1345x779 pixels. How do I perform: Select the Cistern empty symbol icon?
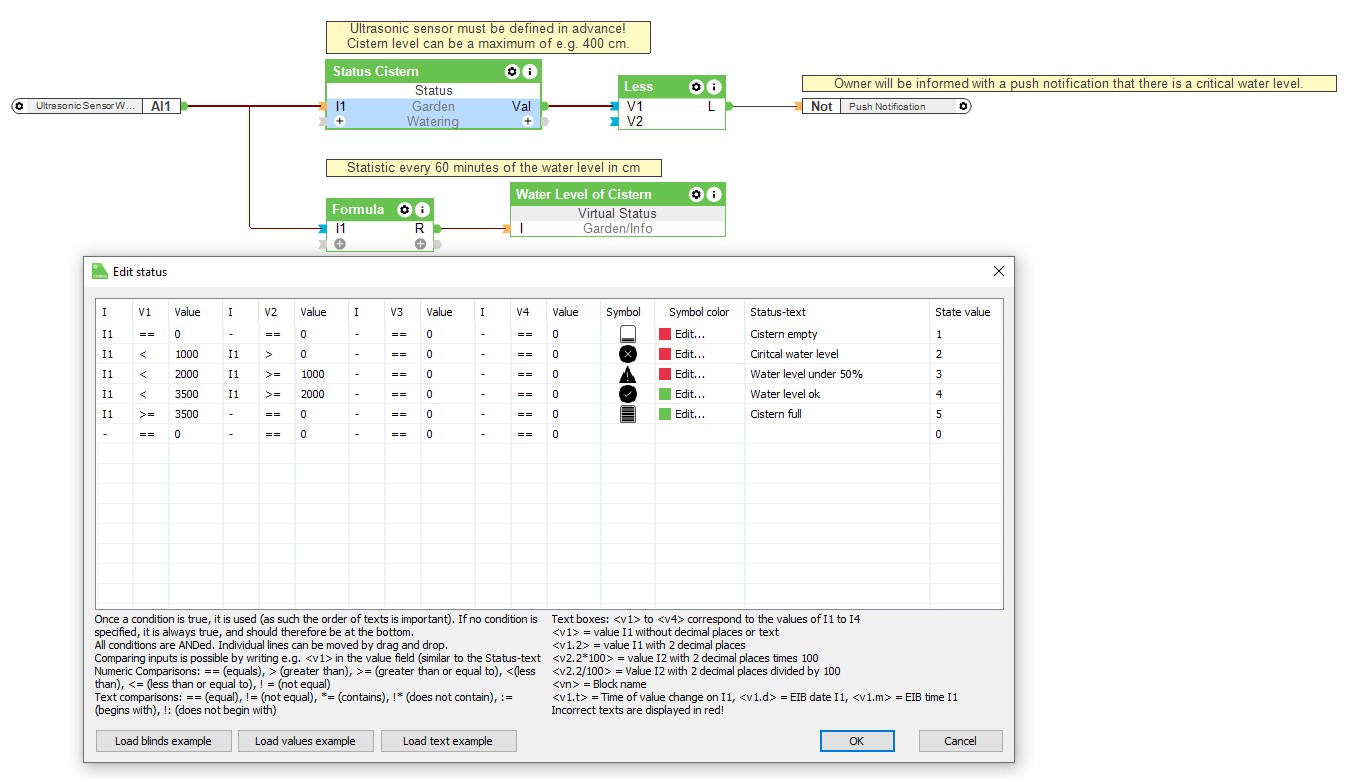(x=628, y=334)
